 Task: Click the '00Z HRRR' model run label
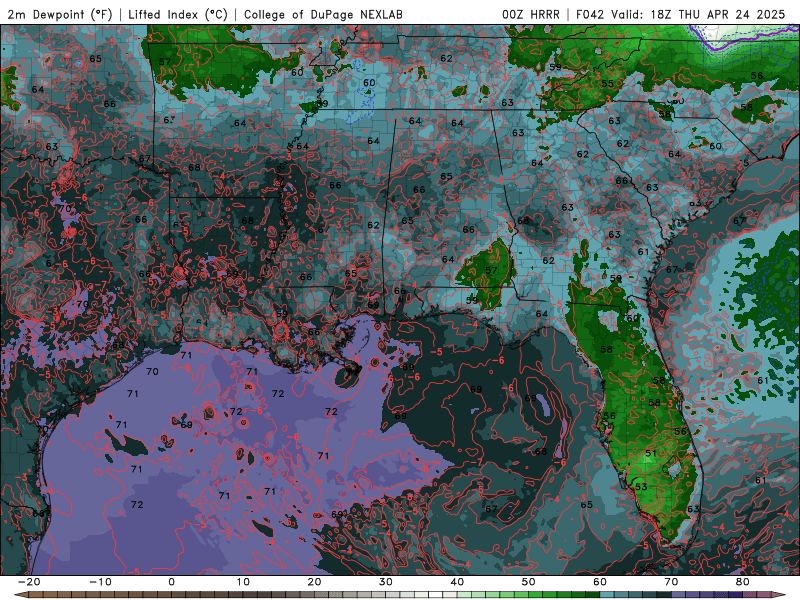click(x=531, y=15)
